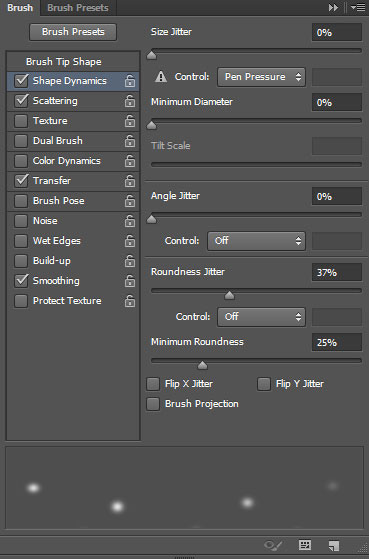This screenshot has width=369, height=559.
Task: Switch to the Brush tab
Action: click(x=20, y=7)
